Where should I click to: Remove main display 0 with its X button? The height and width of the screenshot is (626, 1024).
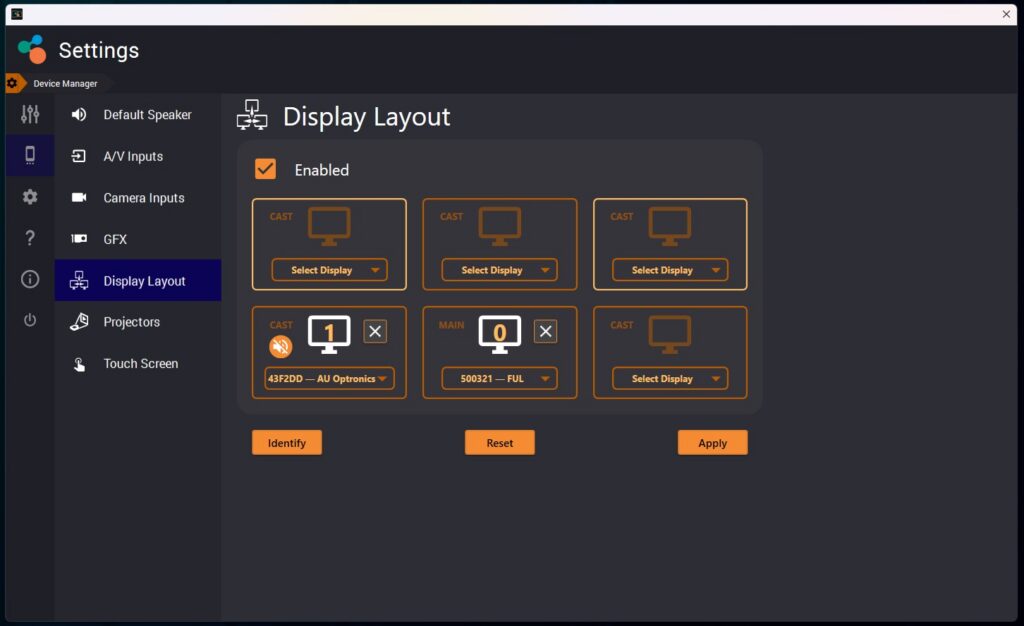[x=545, y=332]
